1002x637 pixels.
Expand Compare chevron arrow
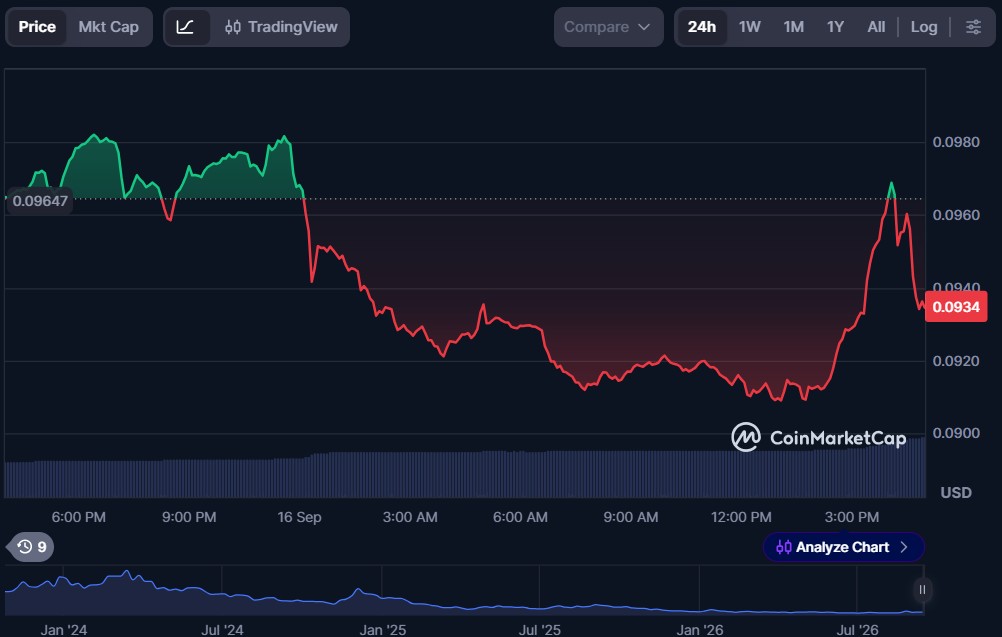click(644, 27)
